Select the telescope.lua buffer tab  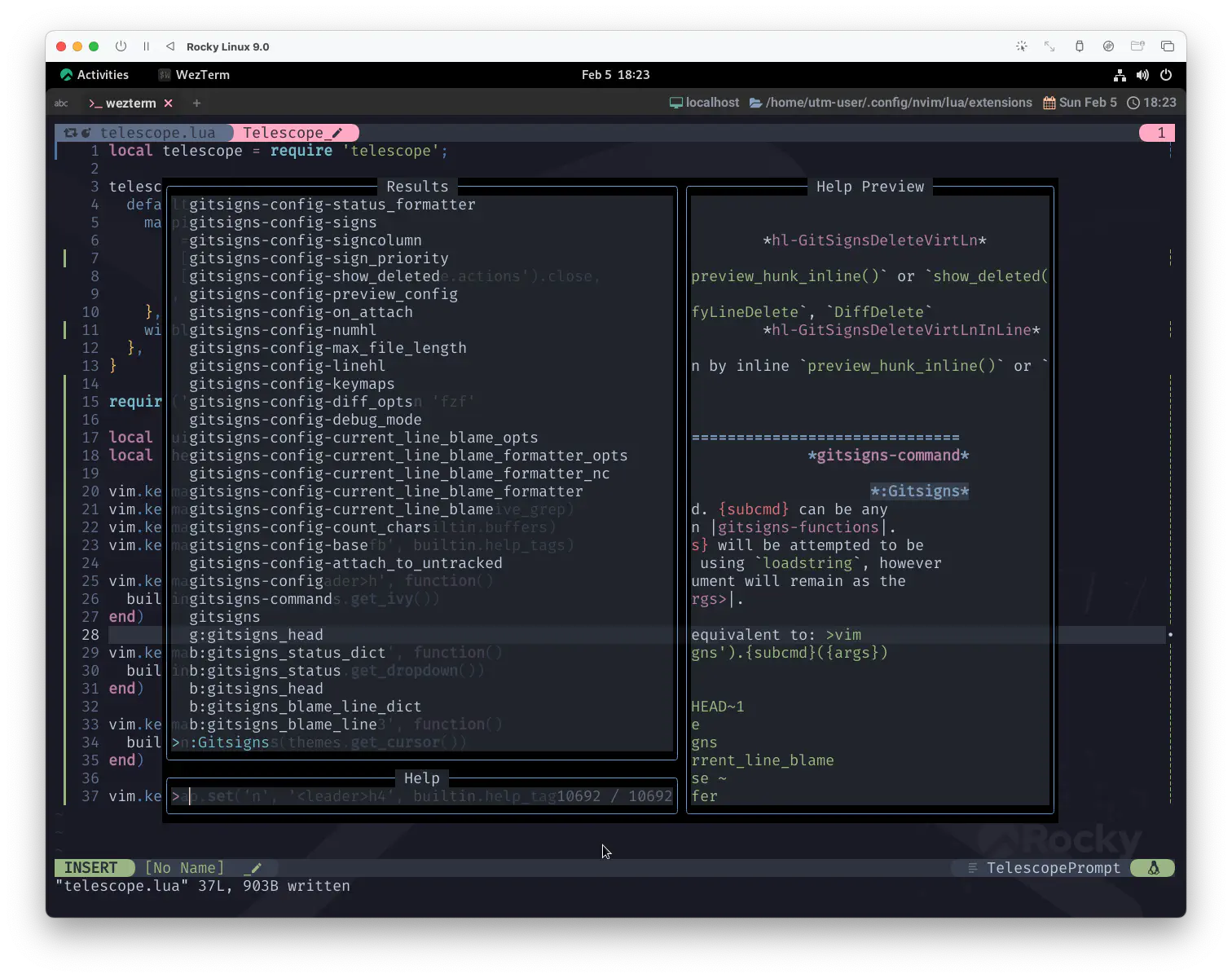coord(143,133)
